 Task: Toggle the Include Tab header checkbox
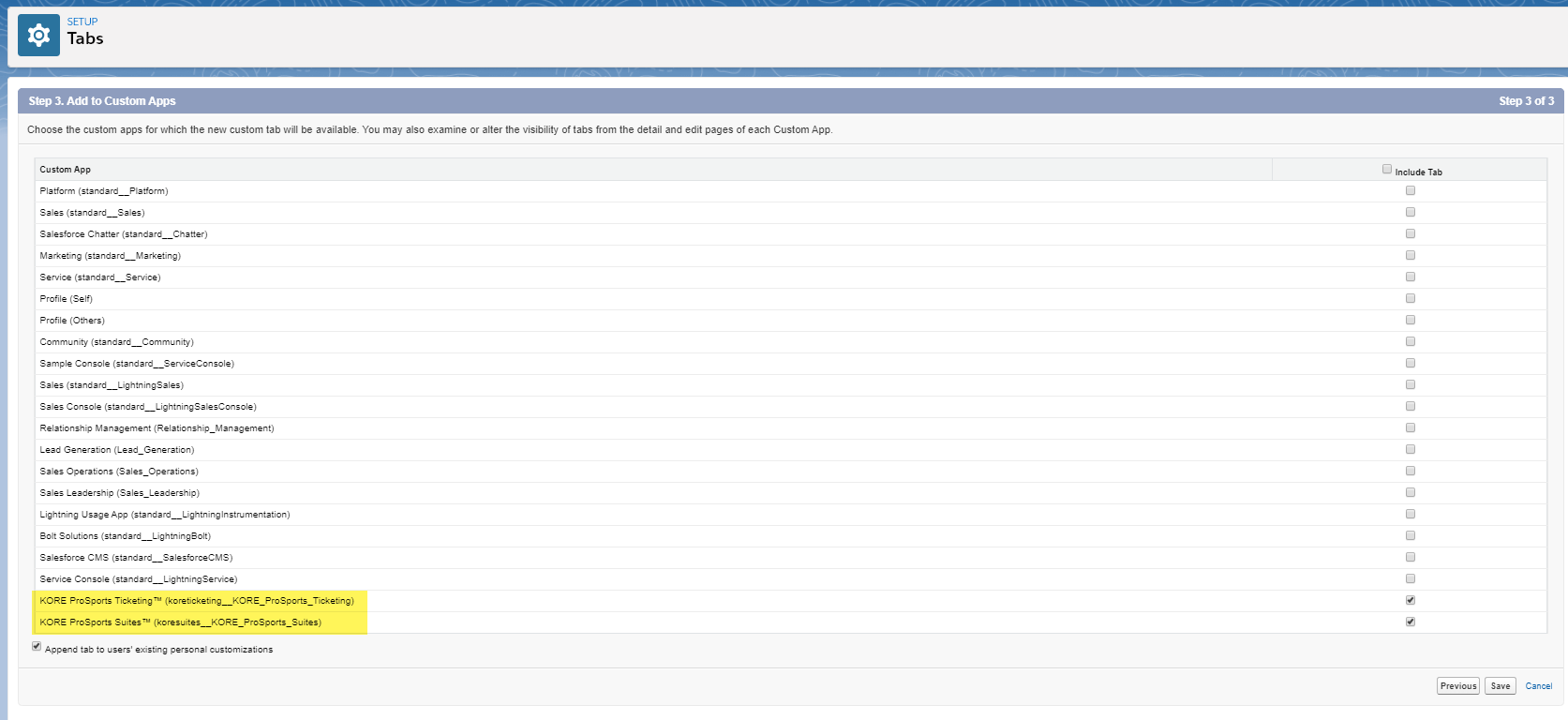point(1387,169)
